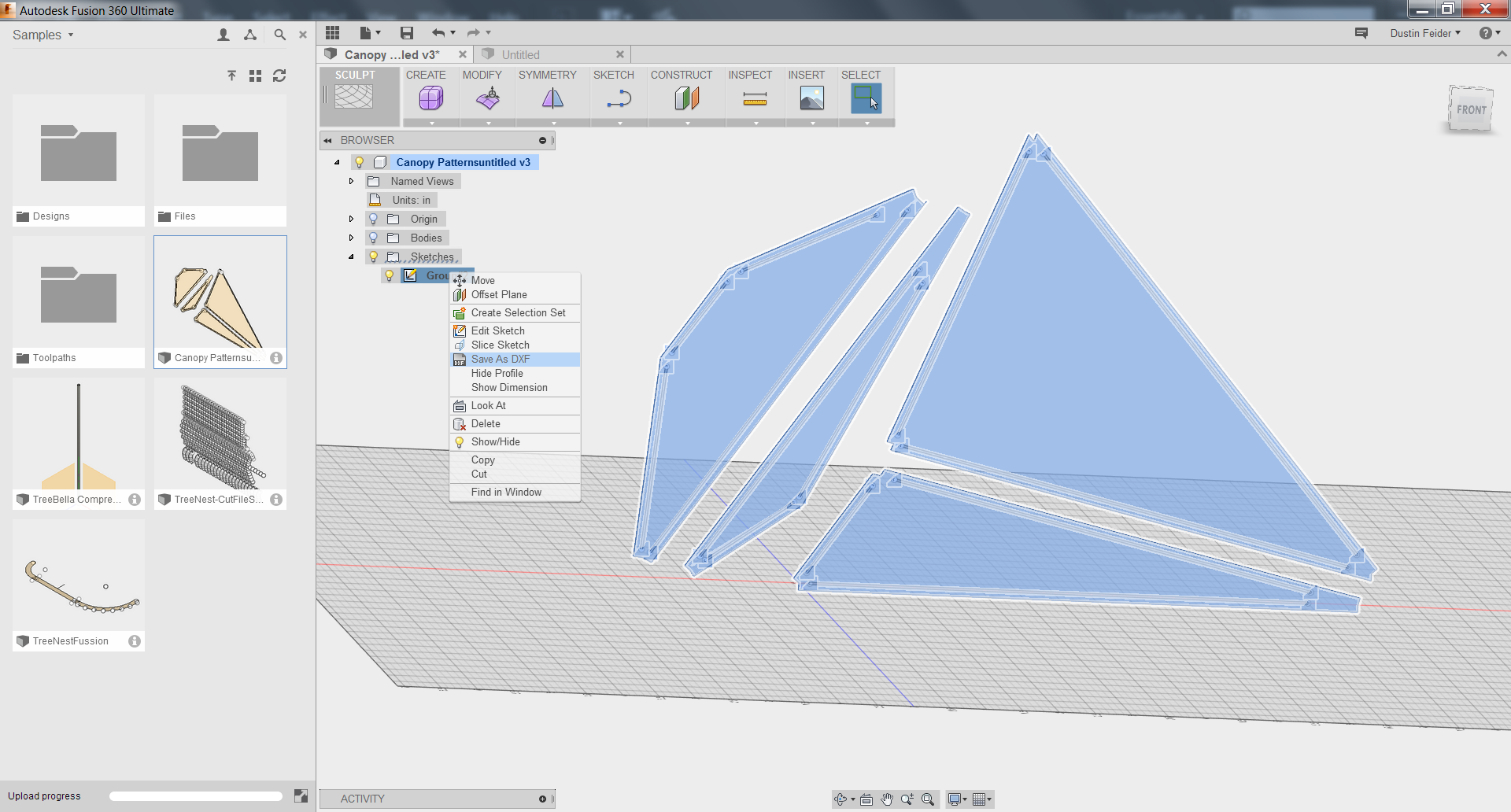Activate the Sketch line tool icon

click(x=620, y=98)
